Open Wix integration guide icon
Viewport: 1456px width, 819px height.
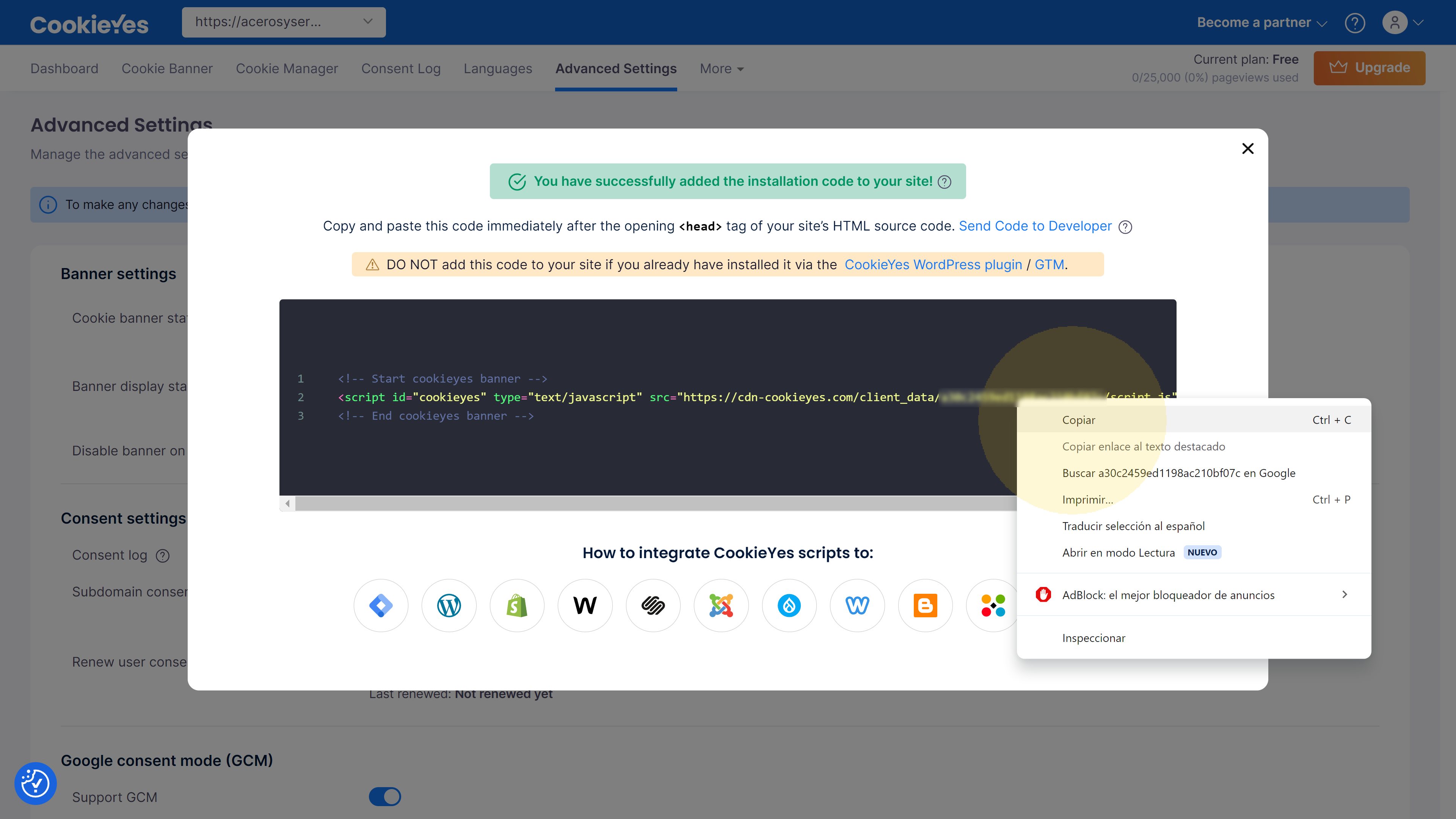pyautogui.click(x=585, y=606)
